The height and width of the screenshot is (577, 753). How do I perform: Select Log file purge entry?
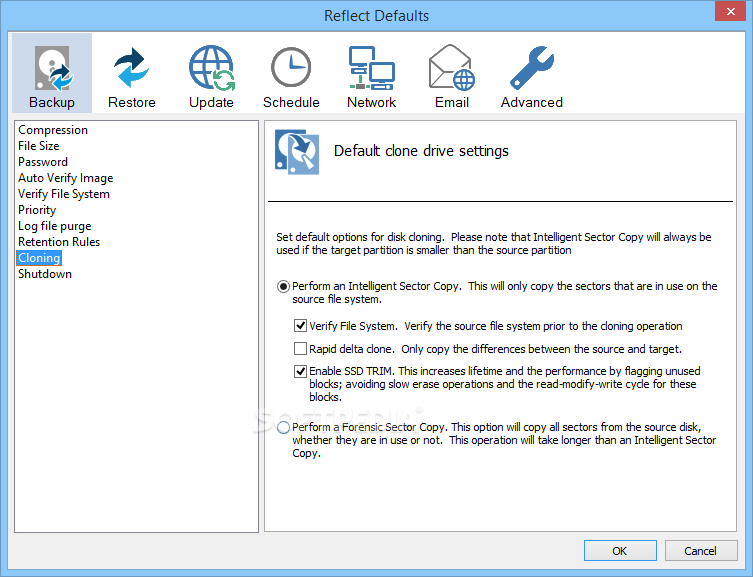[54, 226]
